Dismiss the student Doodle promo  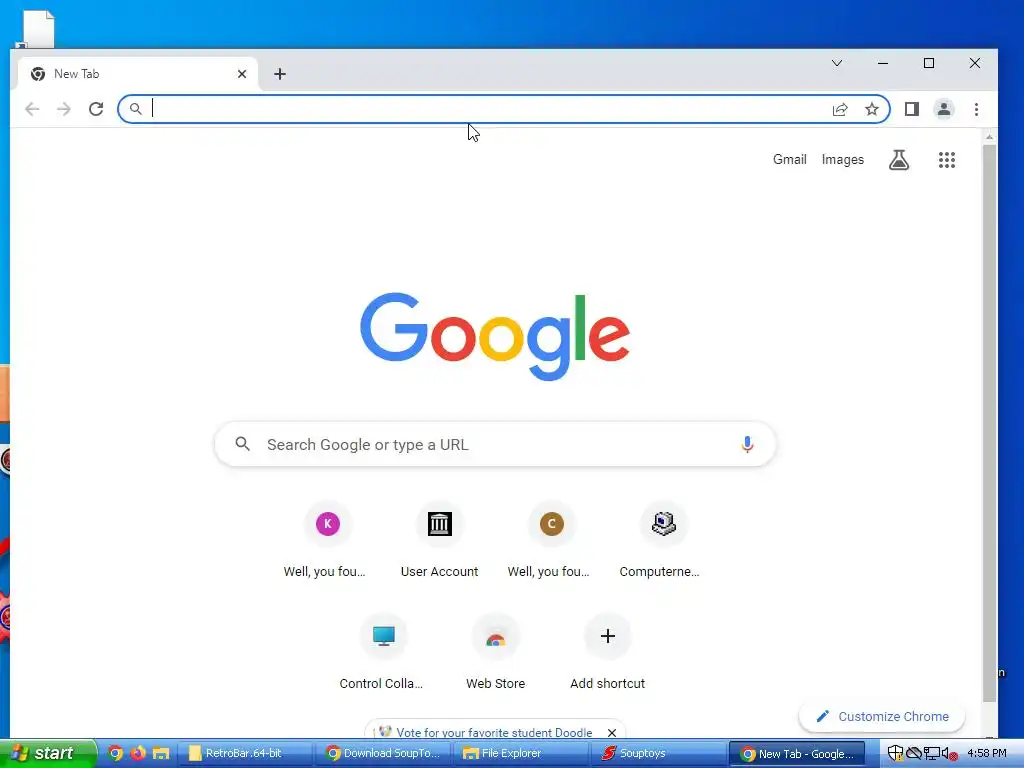tap(612, 733)
